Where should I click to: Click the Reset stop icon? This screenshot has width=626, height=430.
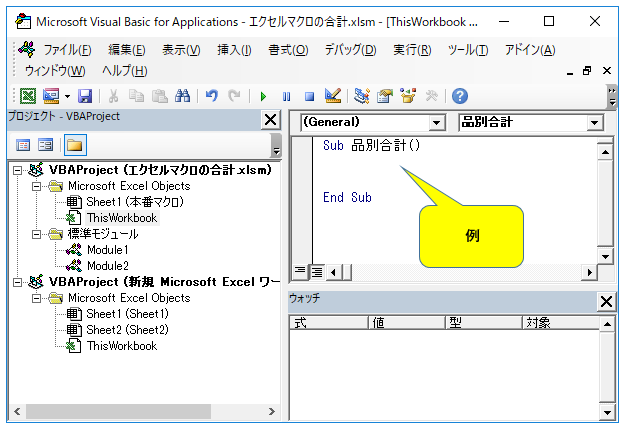(309, 96)
